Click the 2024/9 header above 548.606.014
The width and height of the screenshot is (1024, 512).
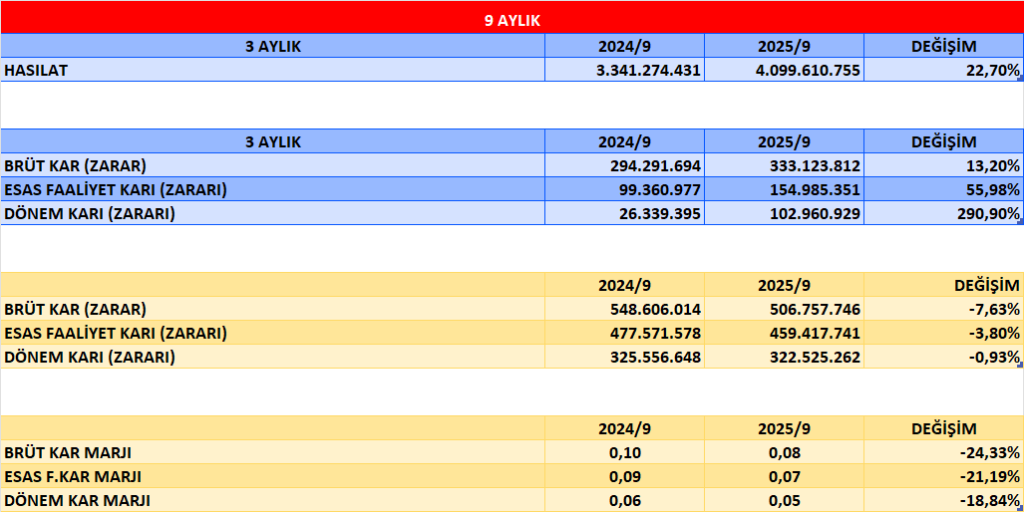[625, 285]
